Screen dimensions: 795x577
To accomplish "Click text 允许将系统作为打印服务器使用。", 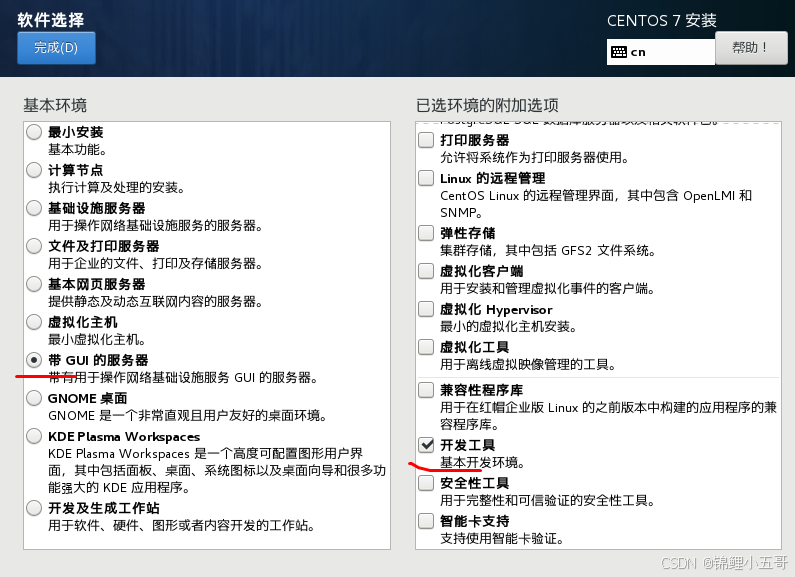I will tap(535, 158).
